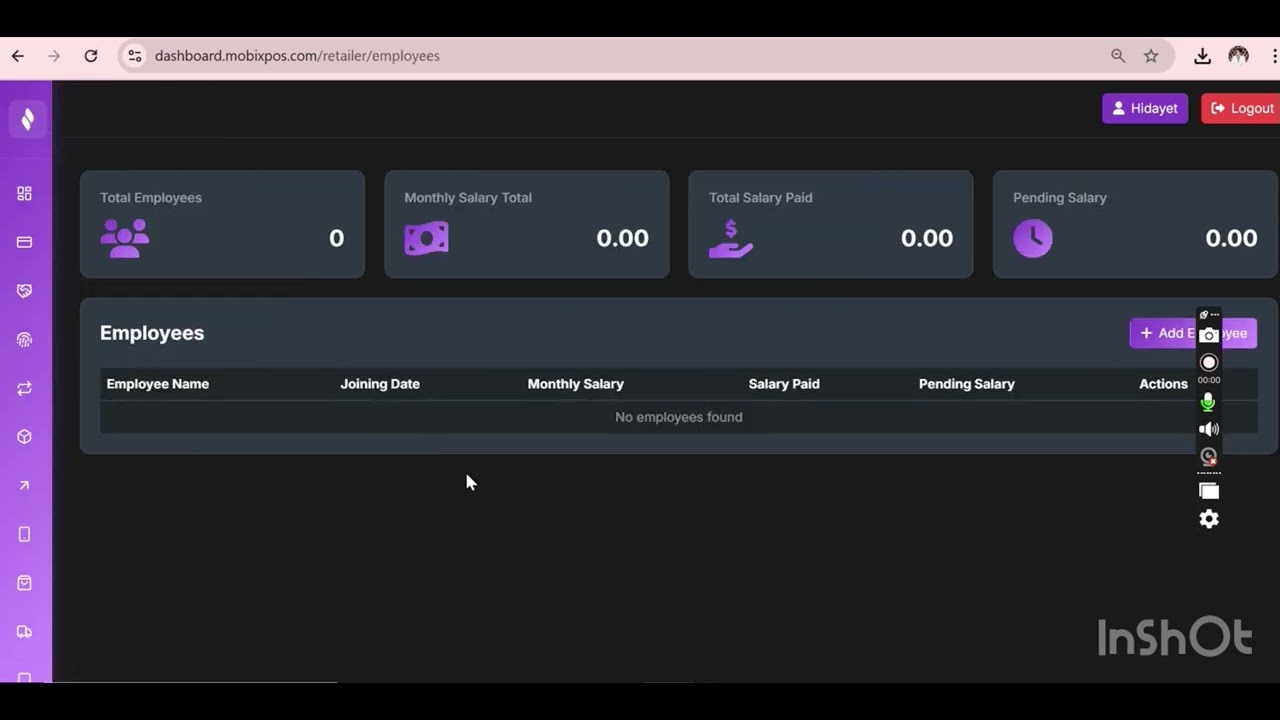Click the site info icon in address bar
The image size is (1280, 720).
135,56
